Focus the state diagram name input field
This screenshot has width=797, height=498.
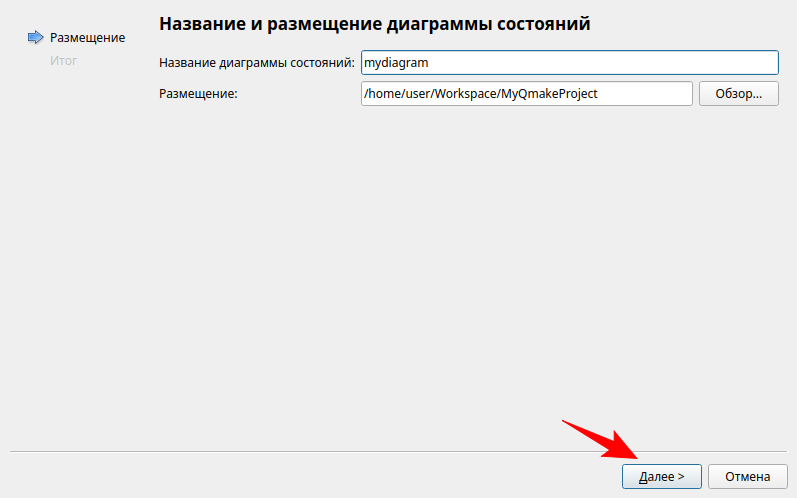(x=568, y=63)
